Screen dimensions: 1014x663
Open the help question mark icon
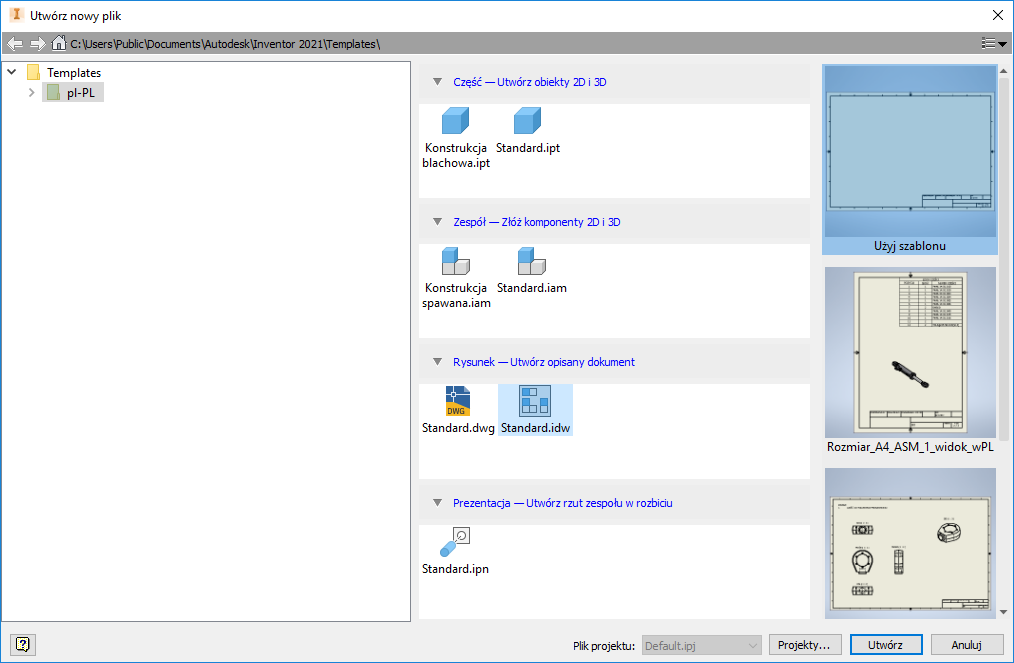(23, 644)
